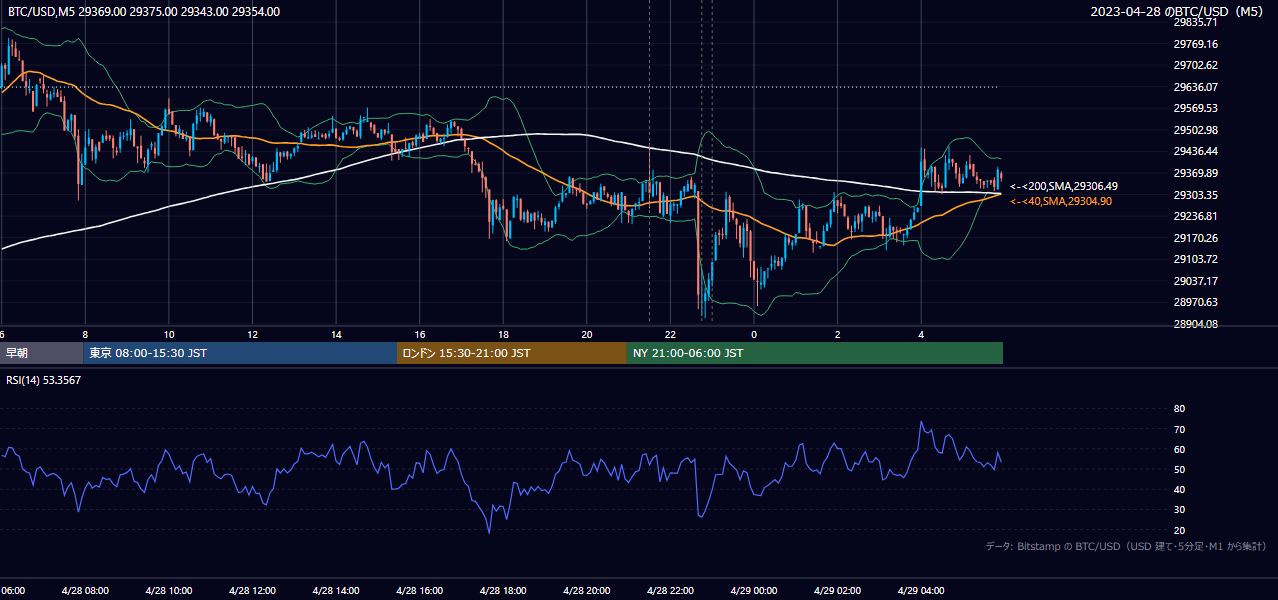The width and height of the screenshot is (1278, 600).
Task: Click the RSI axis level 40
Action: click(x=1179, y=489)
